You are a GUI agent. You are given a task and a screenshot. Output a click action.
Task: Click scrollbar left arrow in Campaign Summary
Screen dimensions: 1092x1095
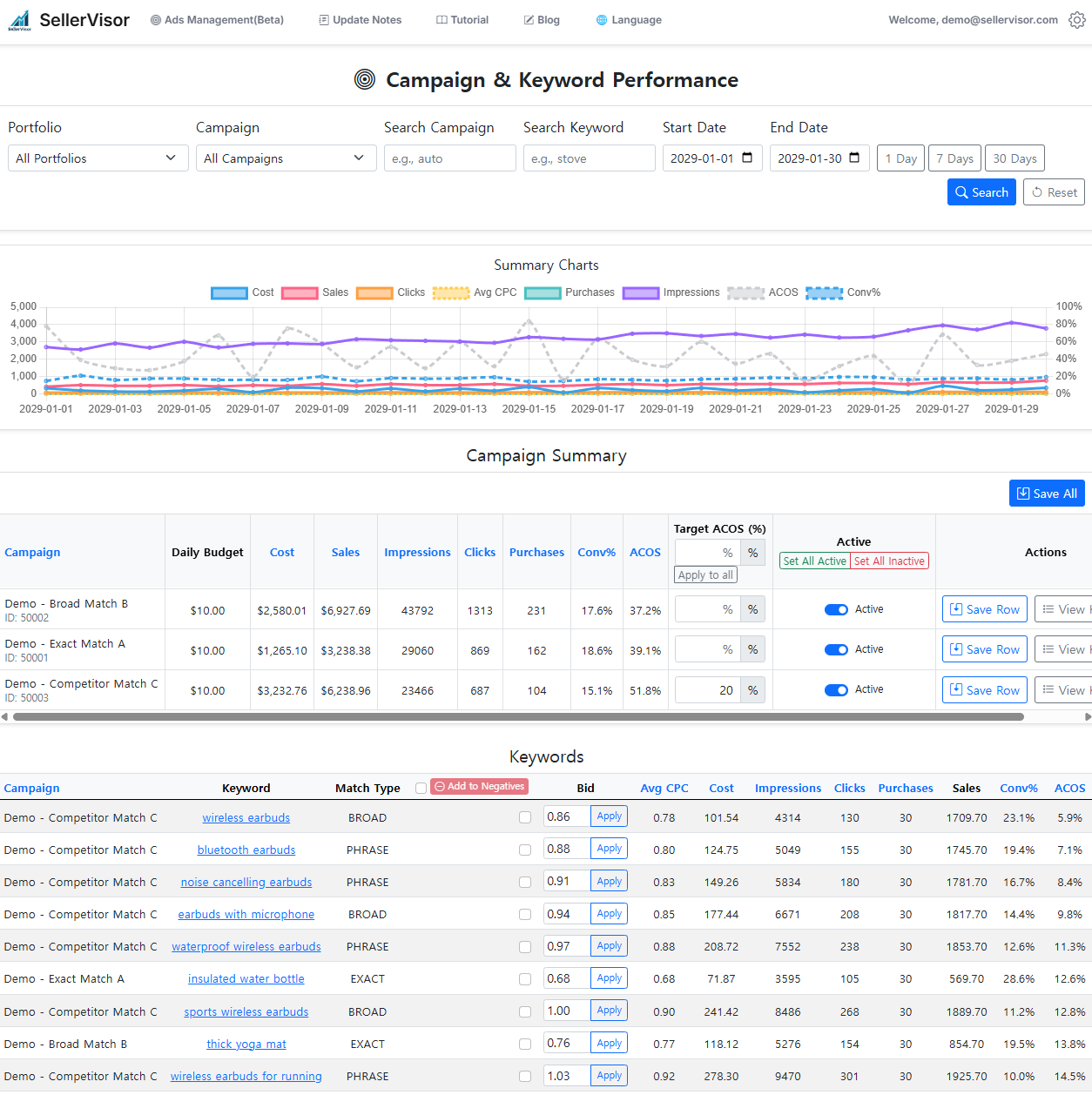pyautogui.click(x=4, y=717)
